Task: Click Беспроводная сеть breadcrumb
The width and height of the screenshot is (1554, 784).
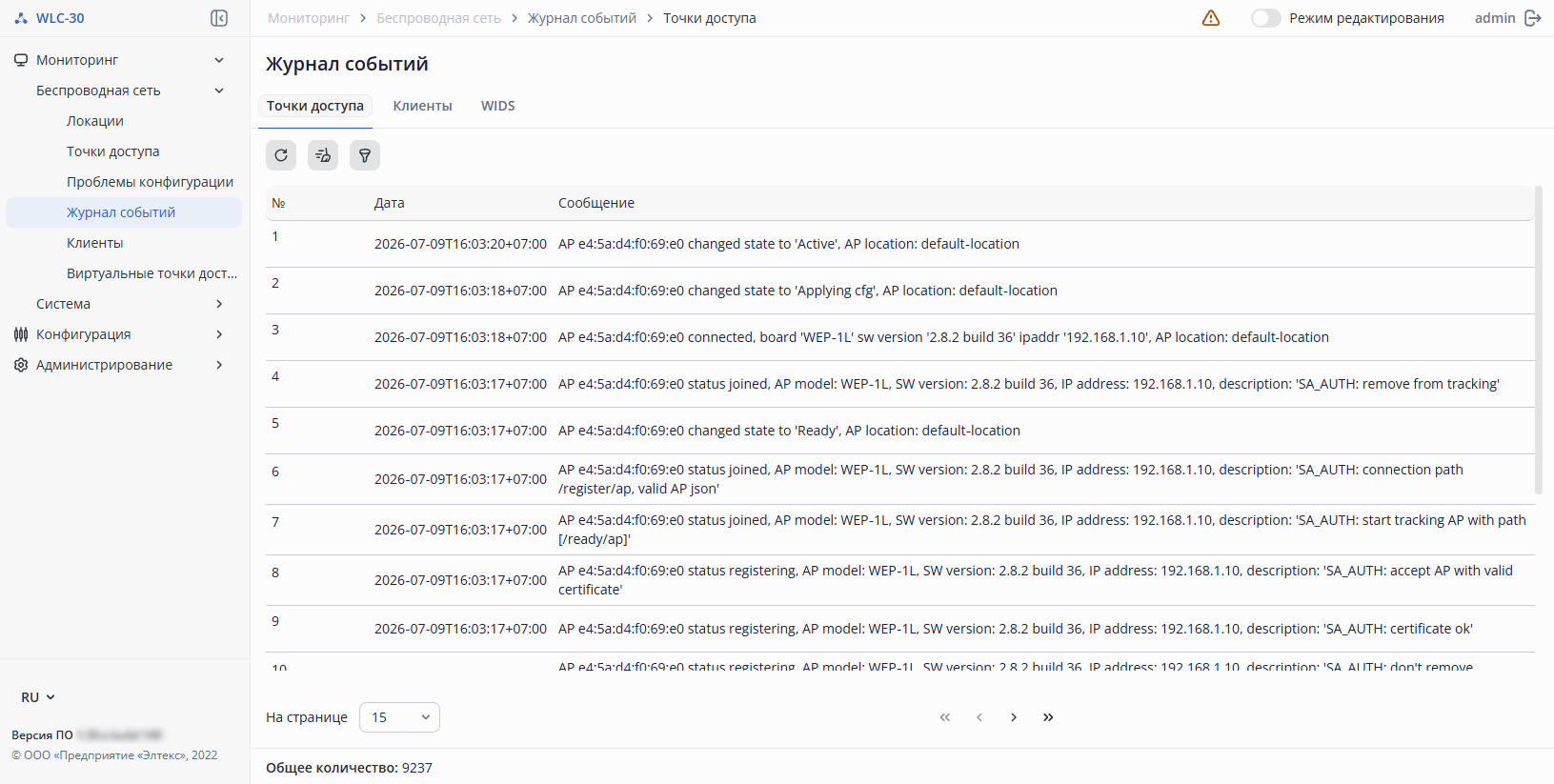Action: 438,18
